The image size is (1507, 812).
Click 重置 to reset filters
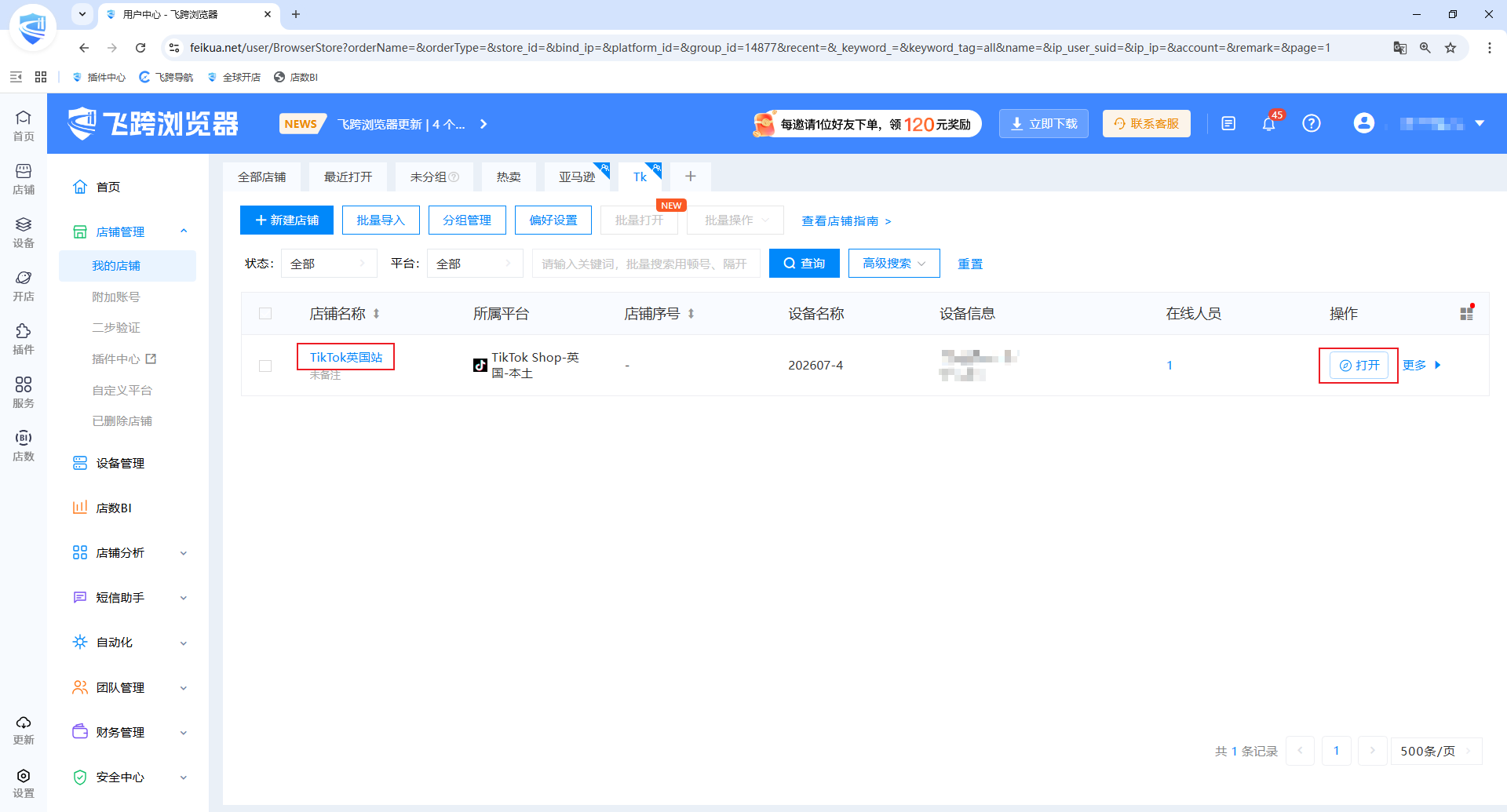click(x=970, y=264)
